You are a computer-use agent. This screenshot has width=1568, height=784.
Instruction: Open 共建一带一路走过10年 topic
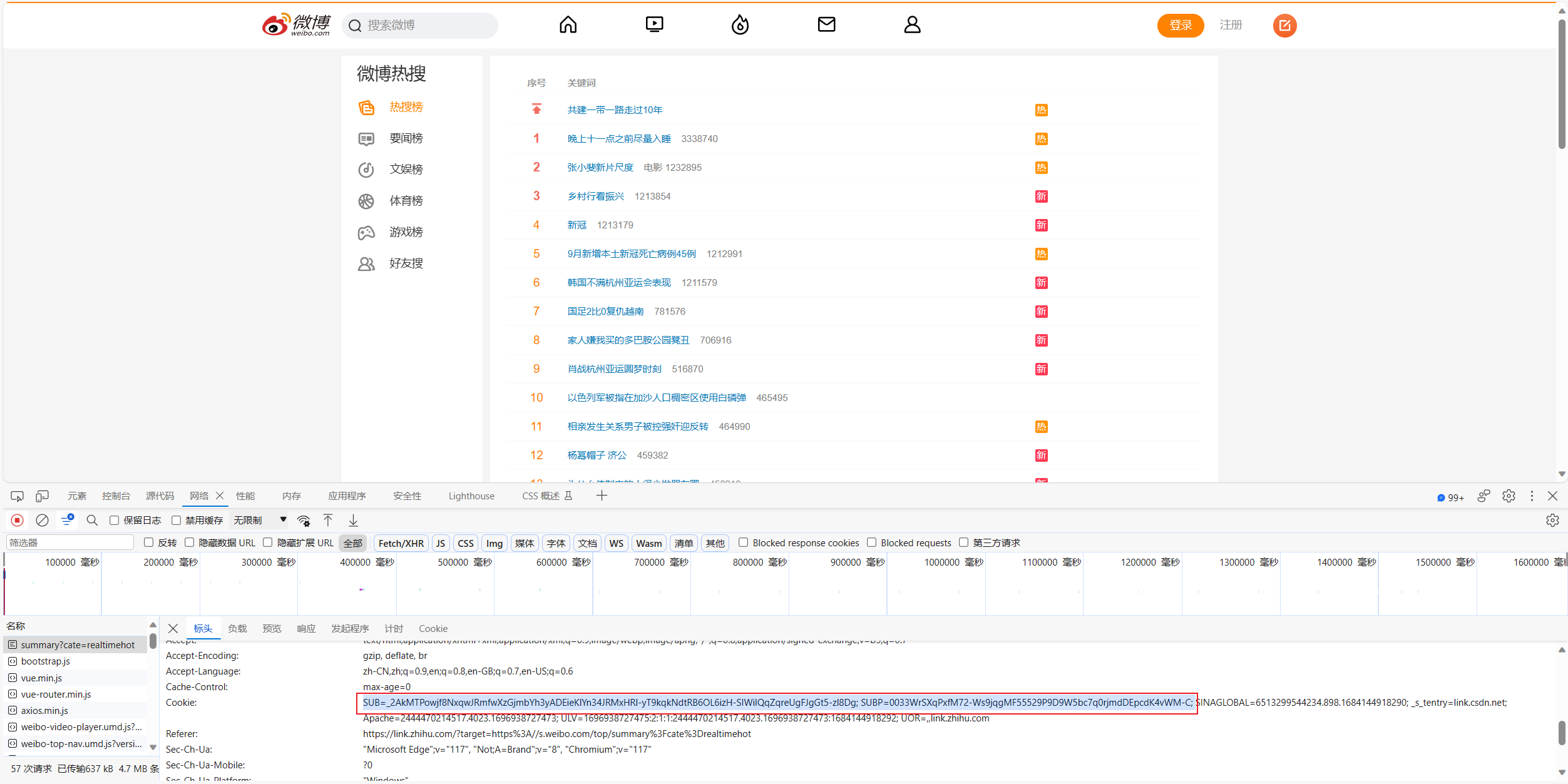pos(615,110)
